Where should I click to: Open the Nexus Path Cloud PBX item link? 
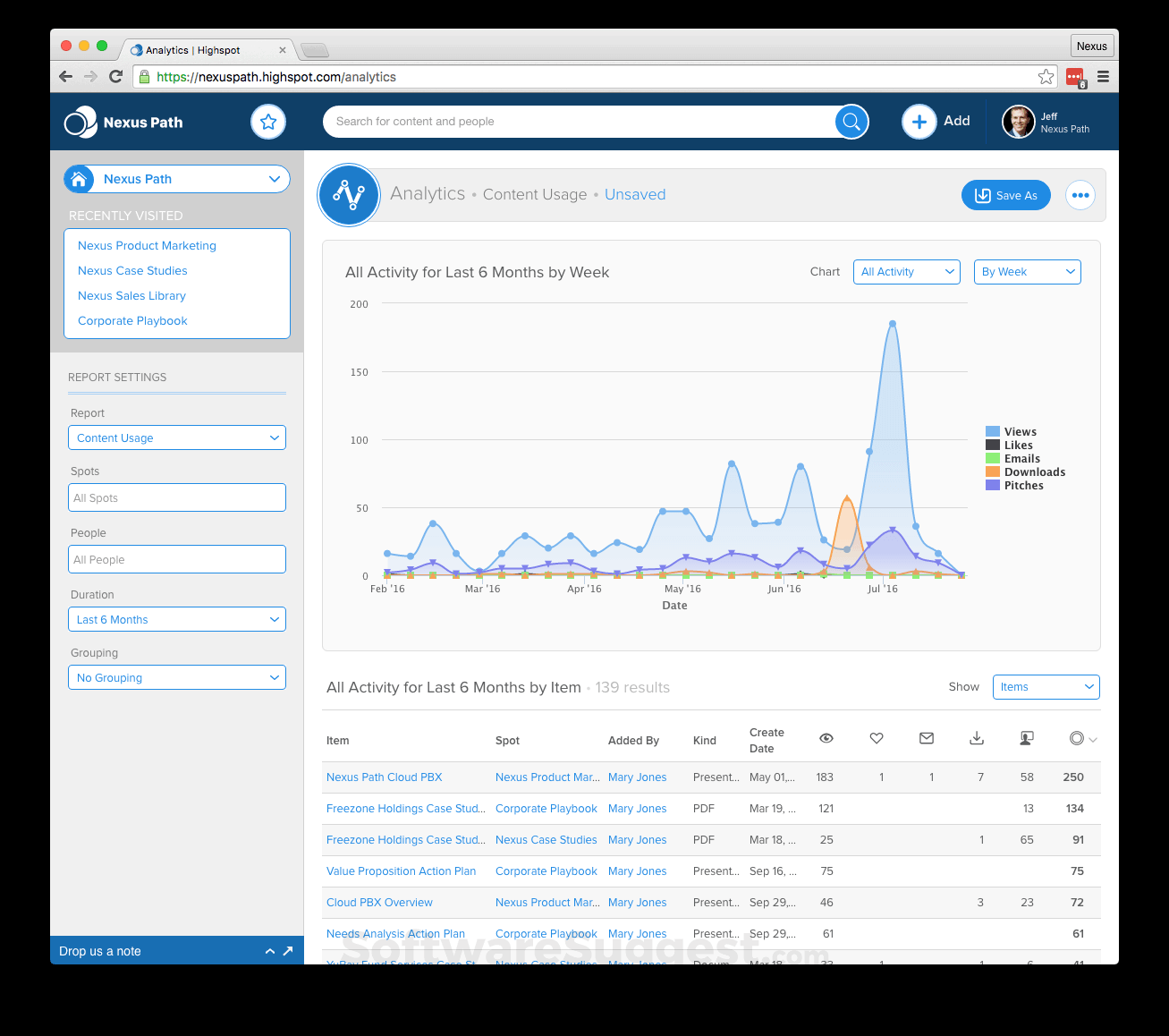[384, 777]
